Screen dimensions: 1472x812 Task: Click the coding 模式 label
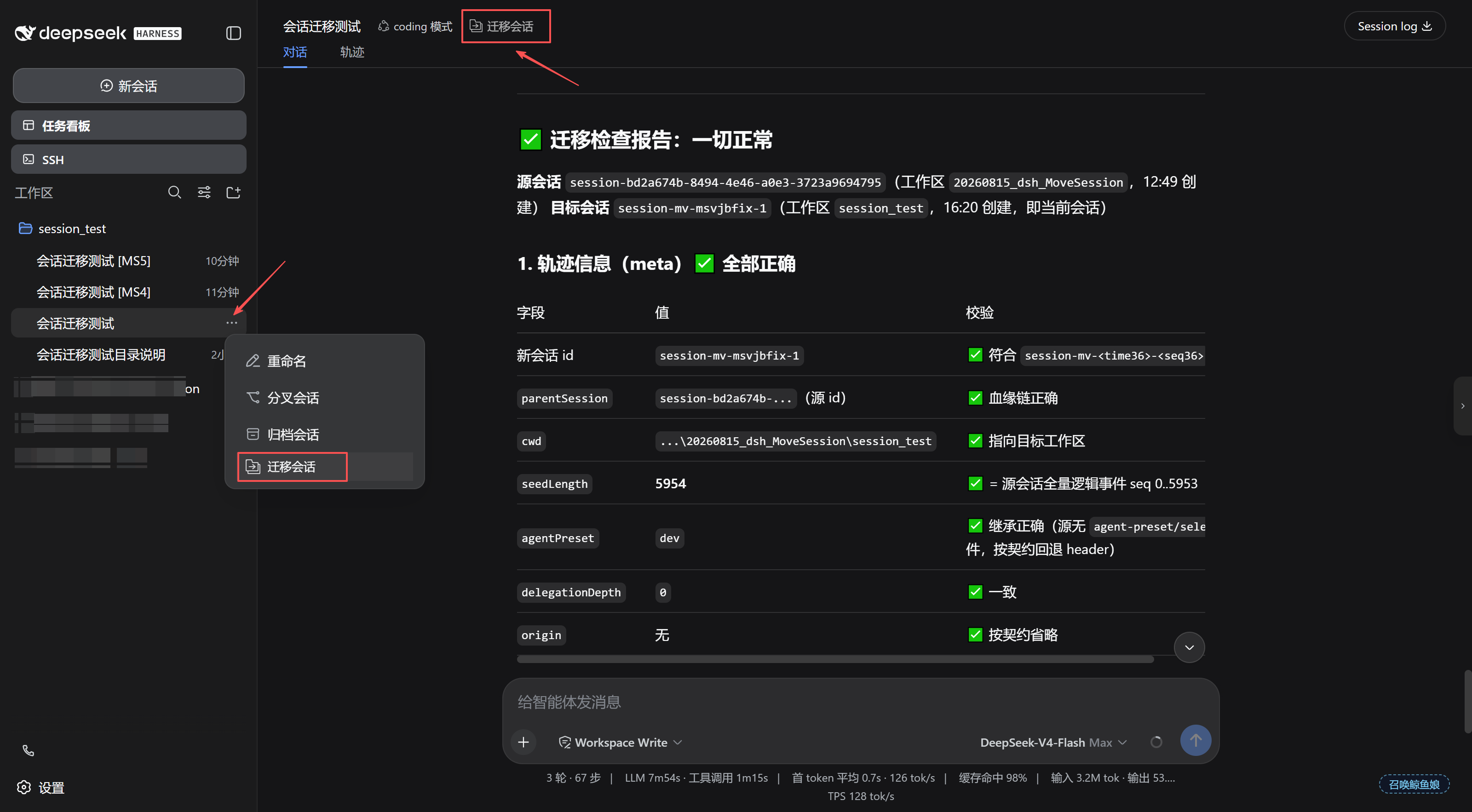pos(415,26)
